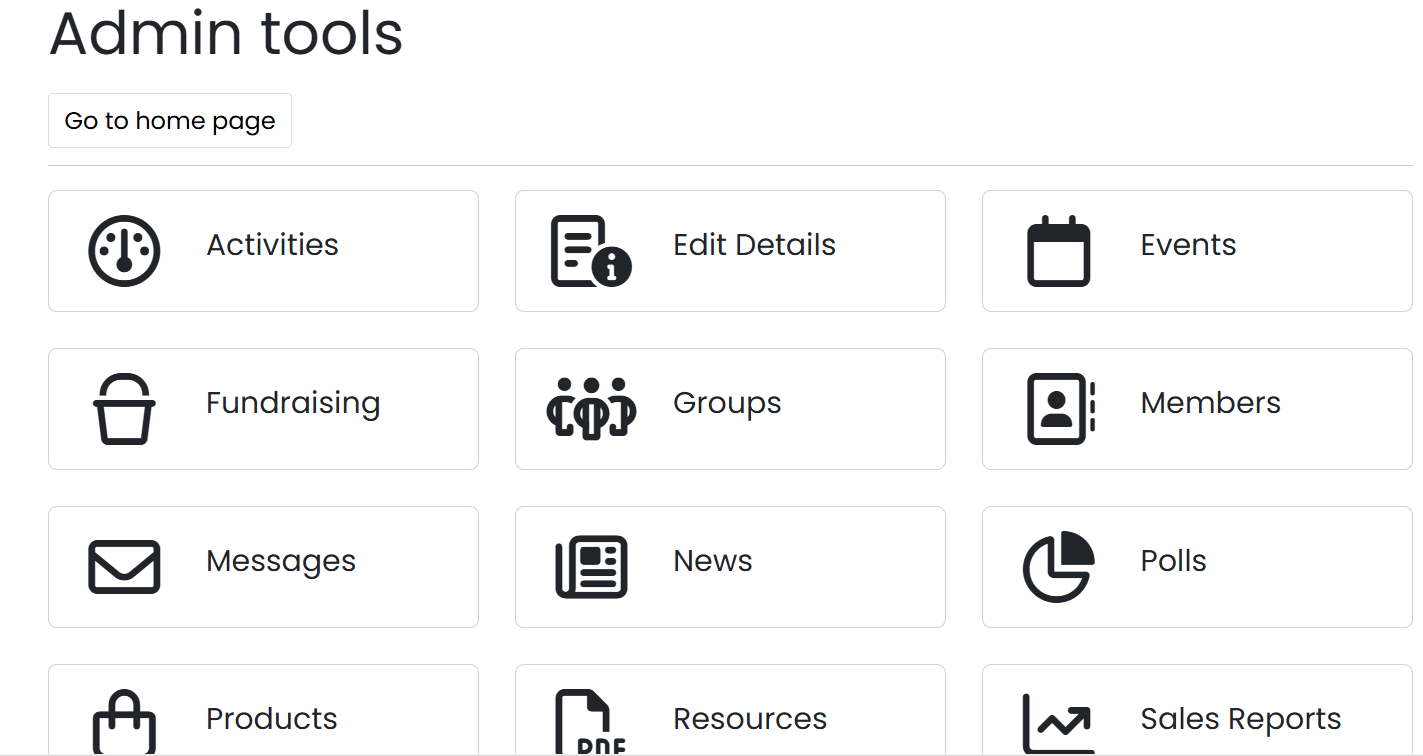Click the Messages envelope icon
Viewport: 1423px width, 756px height.
click(x=124, y=567)
